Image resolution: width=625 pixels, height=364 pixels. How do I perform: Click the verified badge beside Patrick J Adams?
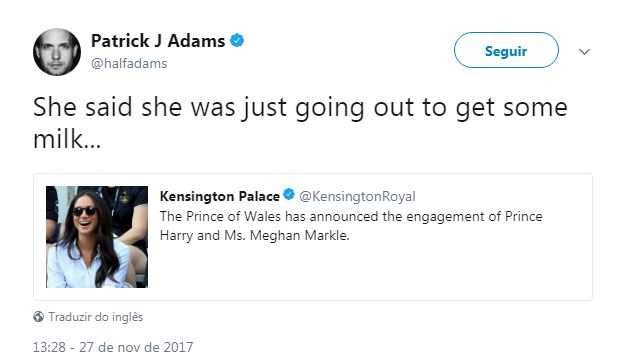click(x=237, y=41)
